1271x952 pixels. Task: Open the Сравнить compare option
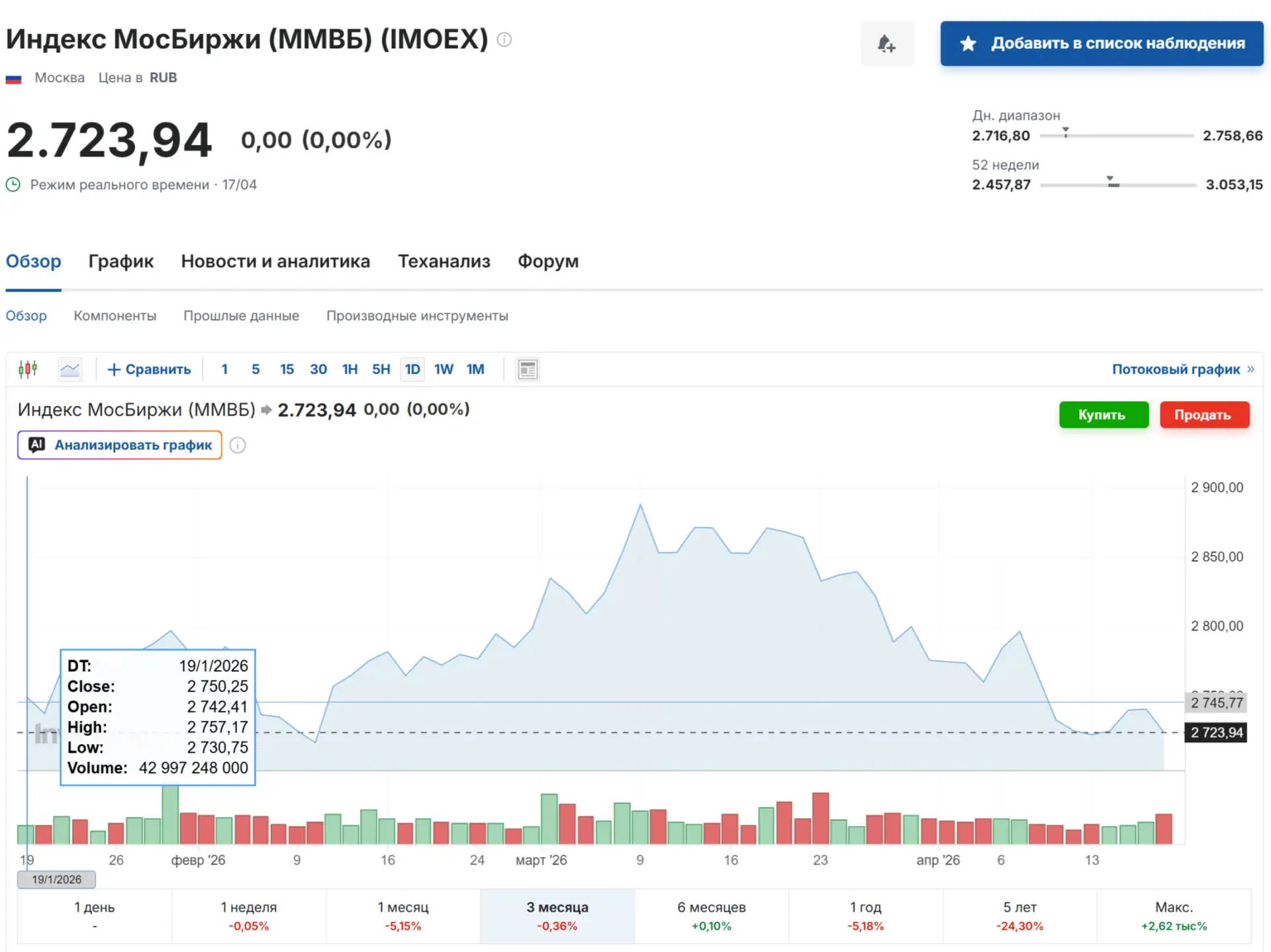click(149, 369)
